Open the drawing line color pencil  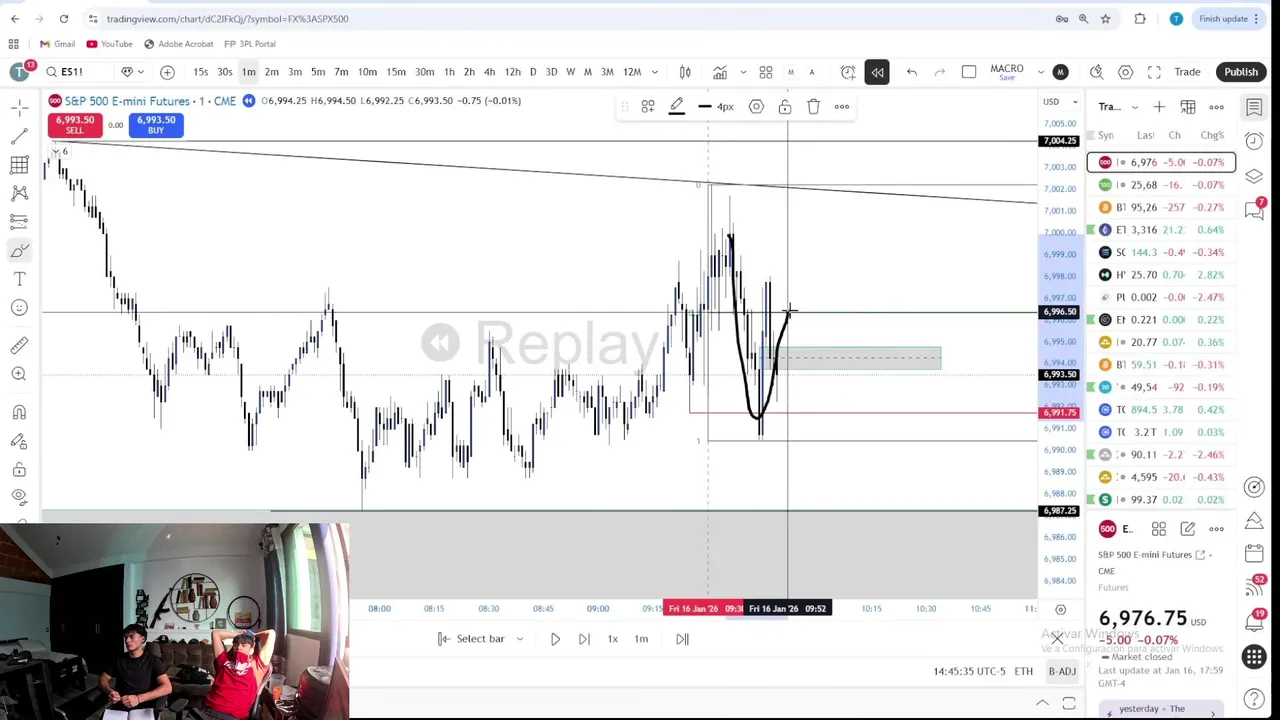pos(677,107)
